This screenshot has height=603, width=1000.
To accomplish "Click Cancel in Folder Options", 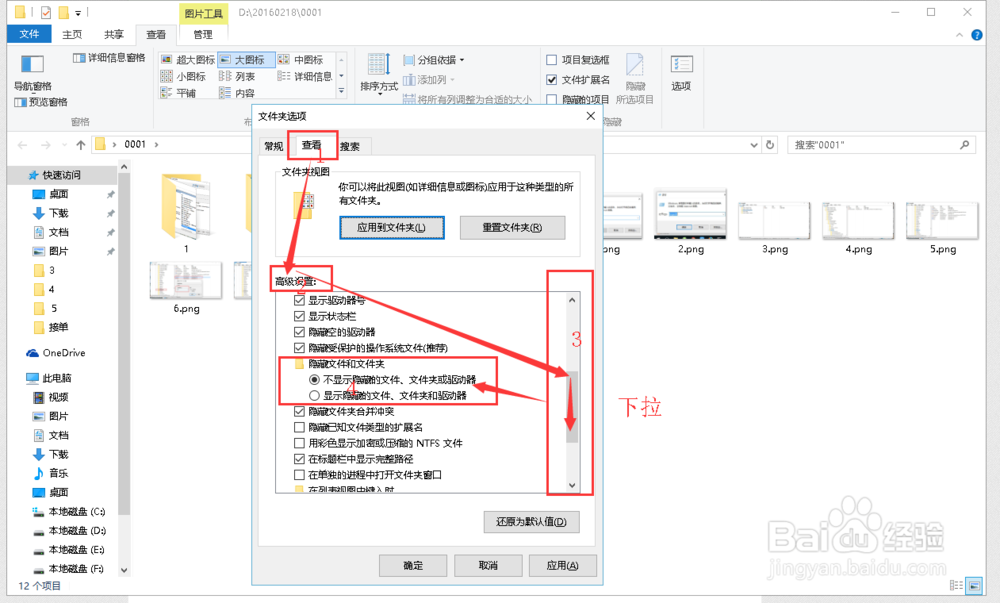I will [488, 565].
